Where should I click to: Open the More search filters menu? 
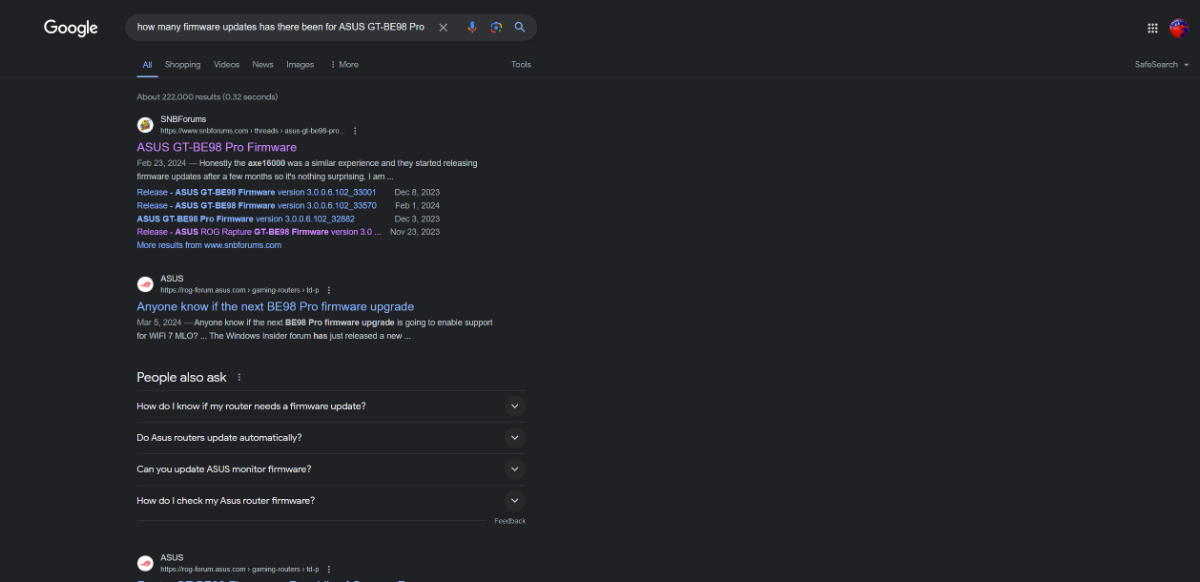(344, 65)
